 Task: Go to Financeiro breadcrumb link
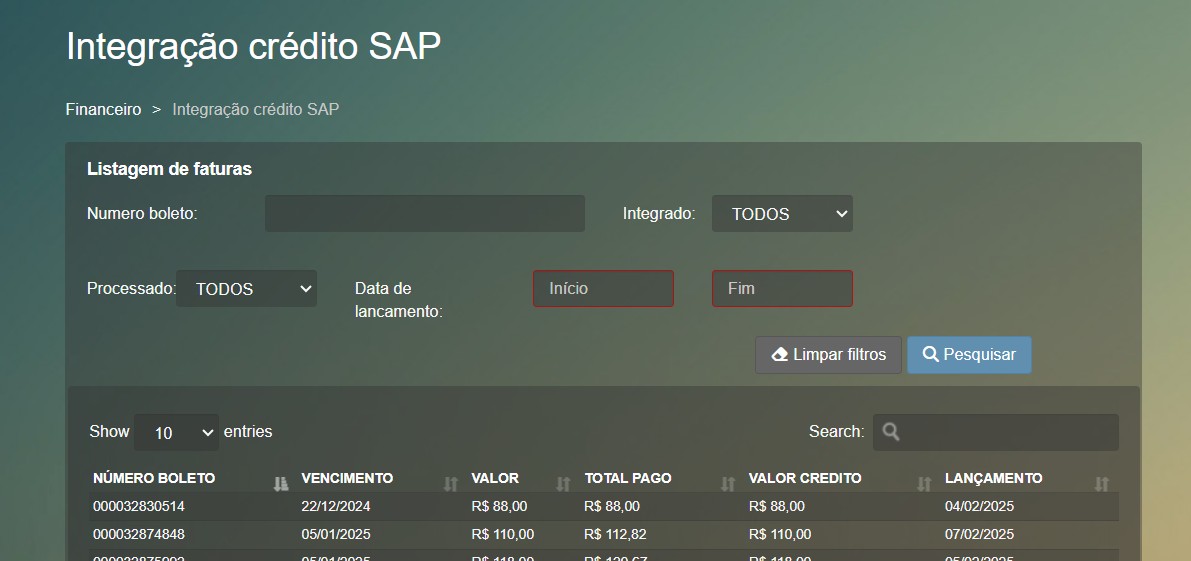click(x=103, y=109)
